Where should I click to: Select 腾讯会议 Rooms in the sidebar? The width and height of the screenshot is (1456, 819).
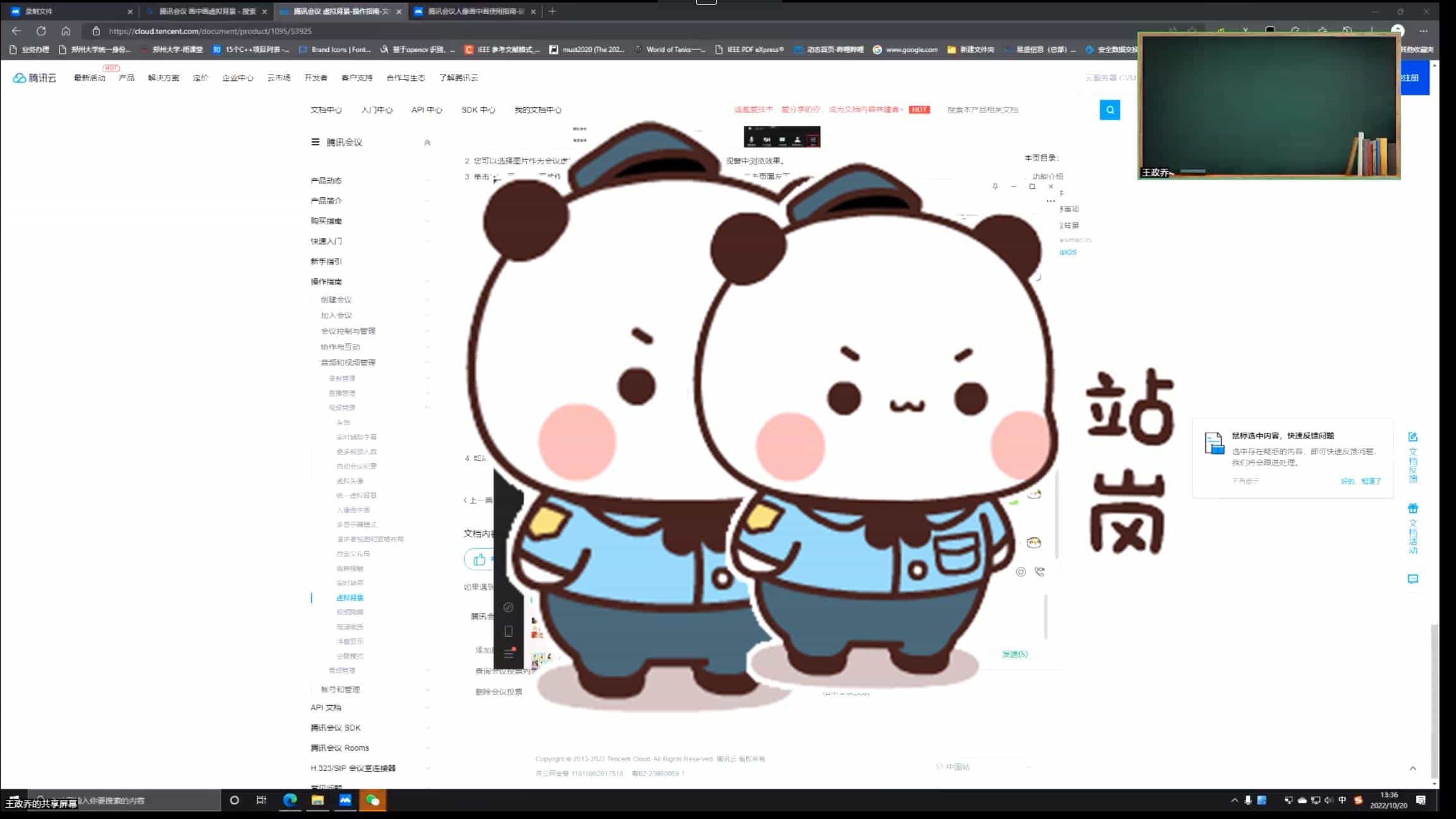point(340,748)
